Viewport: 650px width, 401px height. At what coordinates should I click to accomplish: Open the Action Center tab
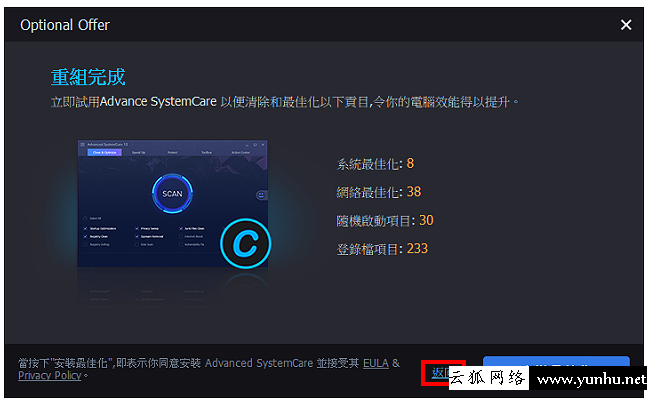coord(240,153)
